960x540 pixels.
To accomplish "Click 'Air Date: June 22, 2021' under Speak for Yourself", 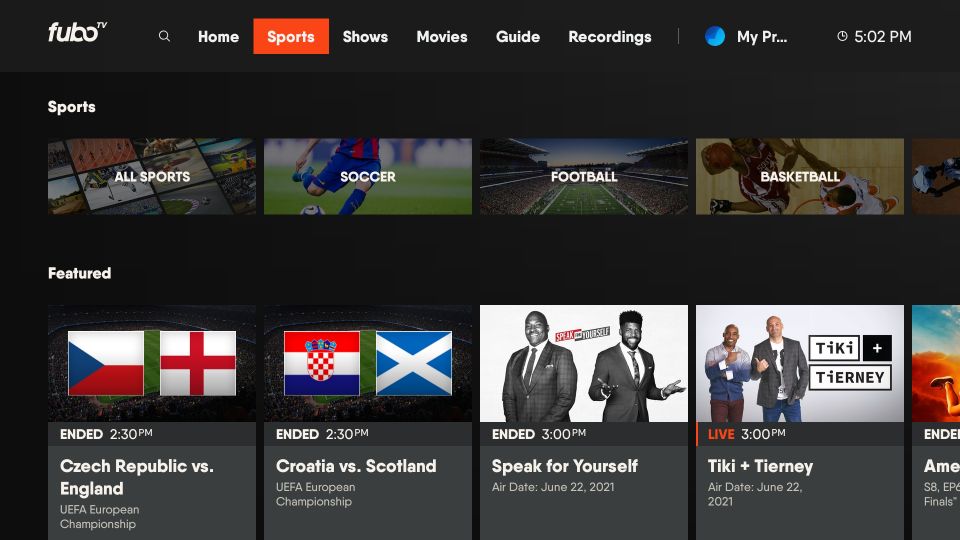I will pyautogui.click(x=553, y=487).
